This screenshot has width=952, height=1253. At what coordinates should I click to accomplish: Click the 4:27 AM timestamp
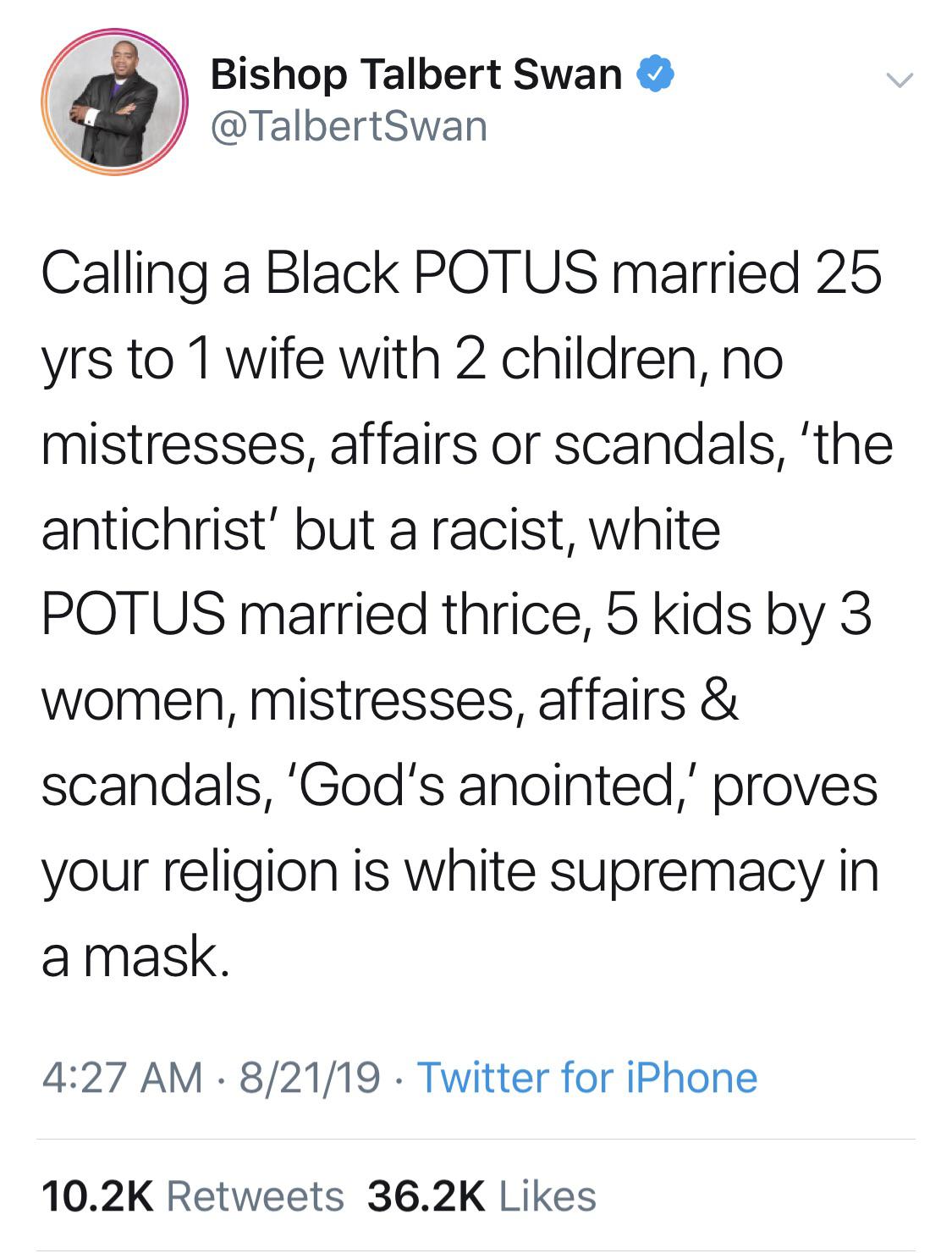point(122,1078)
